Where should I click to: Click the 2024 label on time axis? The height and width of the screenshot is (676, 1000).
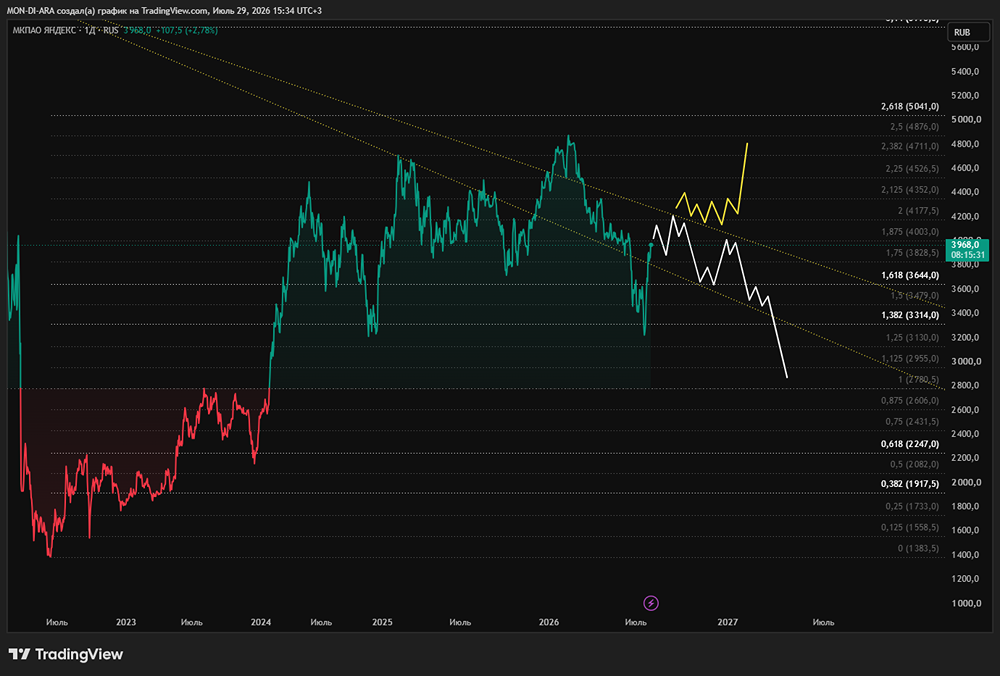(260, 622)
